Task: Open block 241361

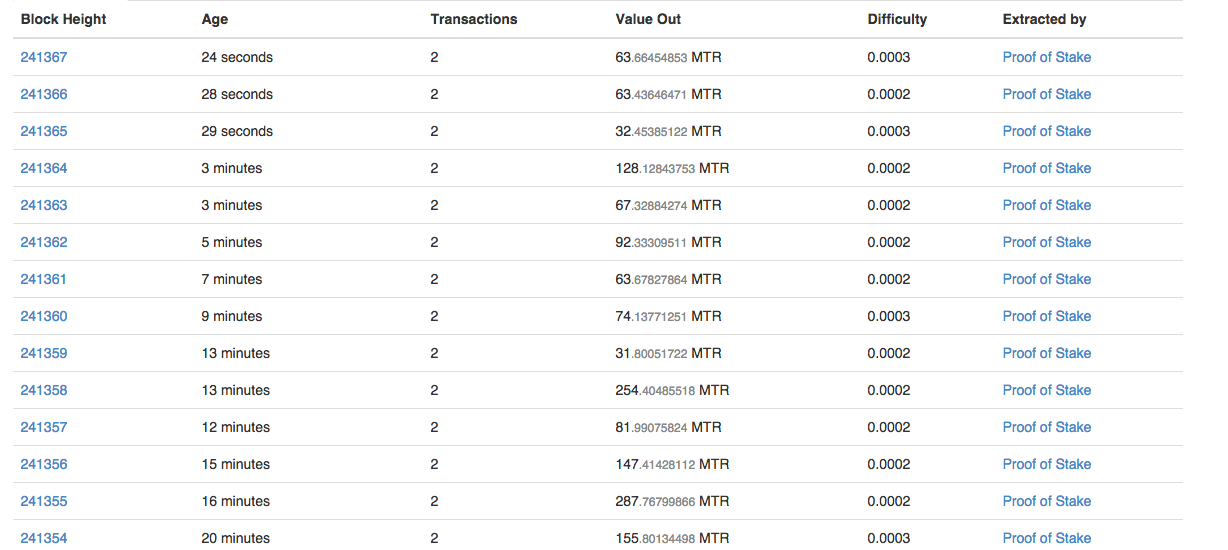Action: (44, 279)
